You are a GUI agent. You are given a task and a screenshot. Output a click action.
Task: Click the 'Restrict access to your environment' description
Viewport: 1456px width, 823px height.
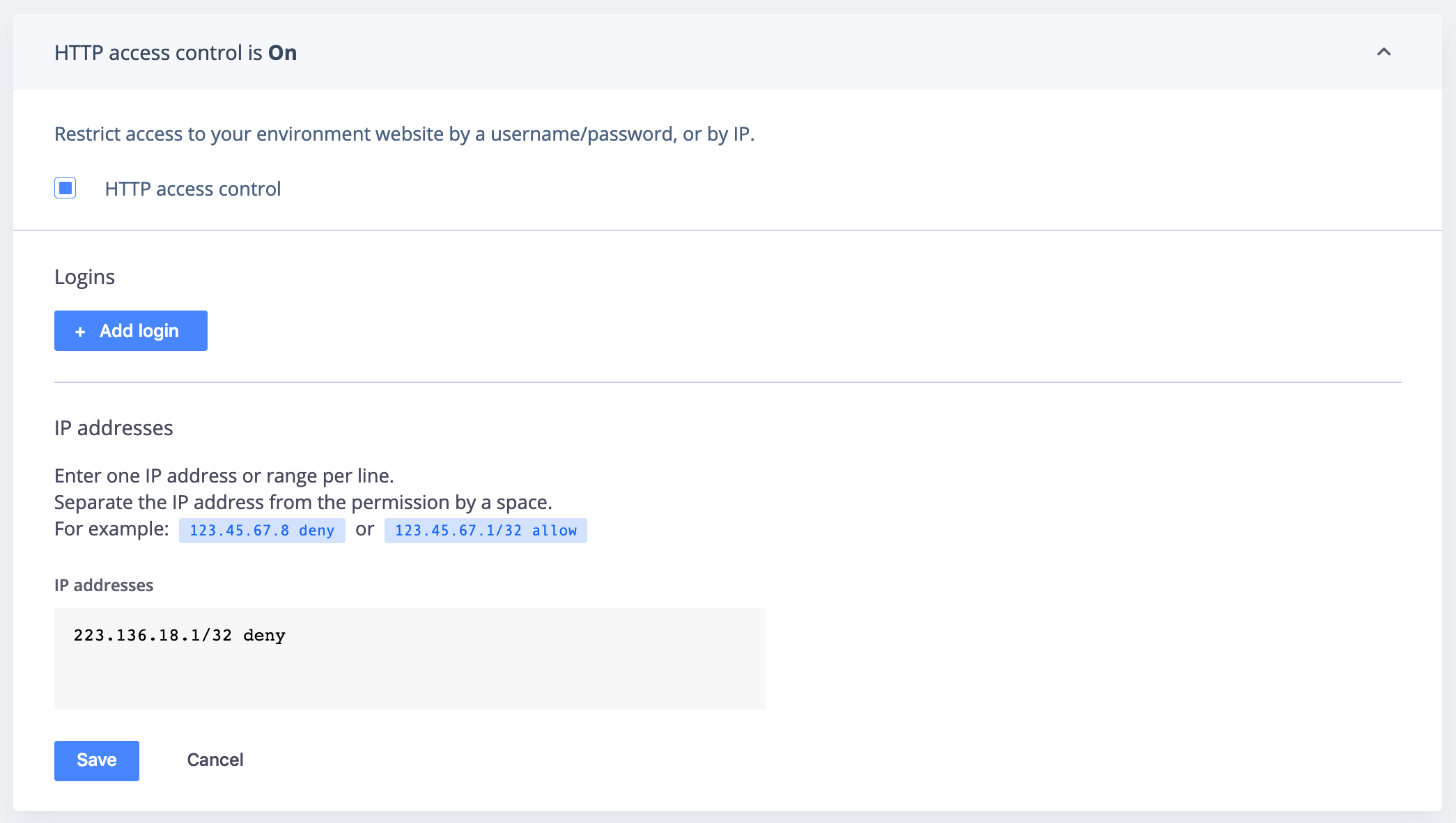point(404,134)
